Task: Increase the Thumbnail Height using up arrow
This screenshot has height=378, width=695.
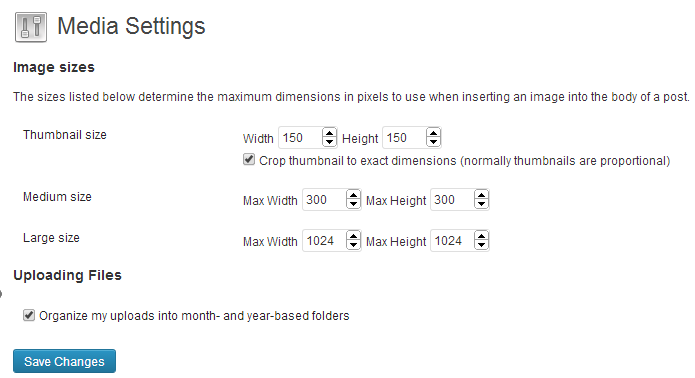Action: click(x=433, y=132)
